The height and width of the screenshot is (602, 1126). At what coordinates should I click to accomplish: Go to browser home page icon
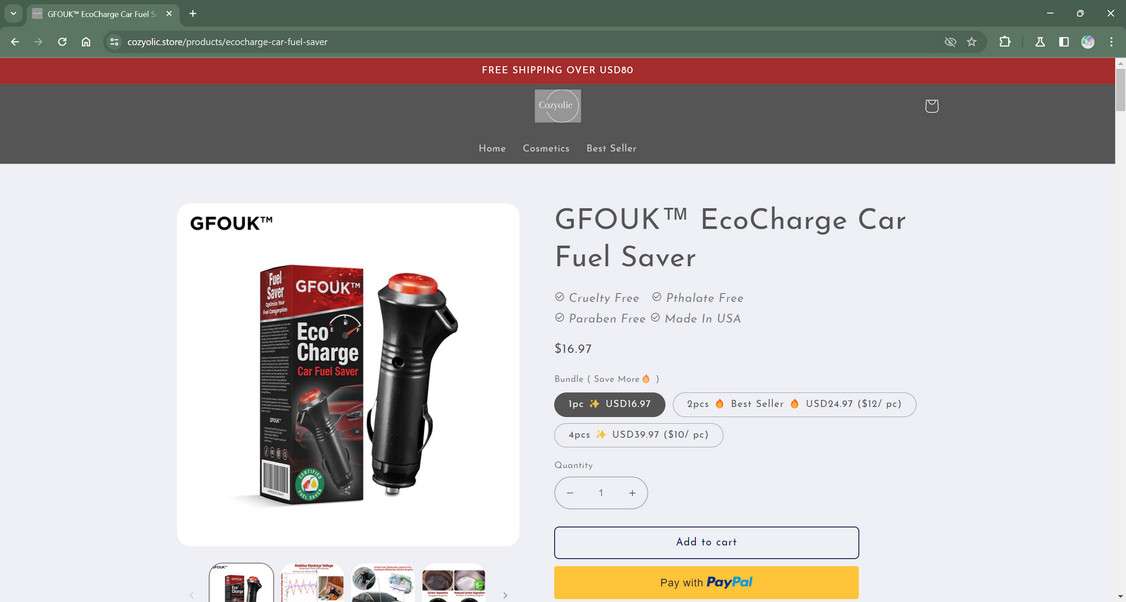[86, 42]
